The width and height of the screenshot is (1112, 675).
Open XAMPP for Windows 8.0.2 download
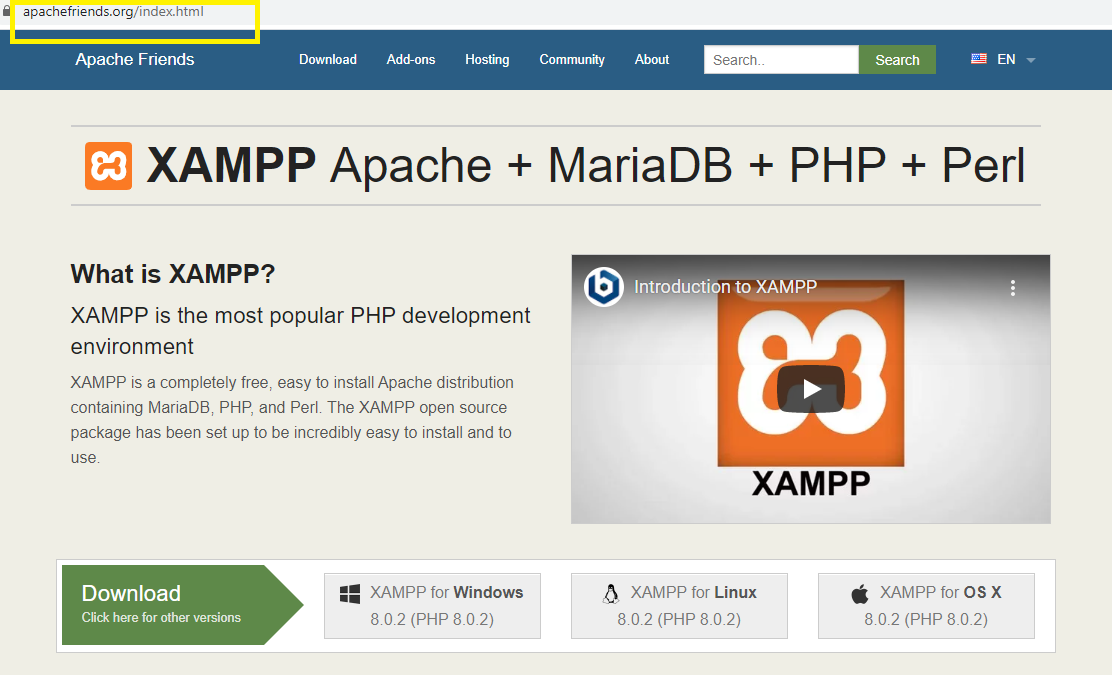[432, 603]
